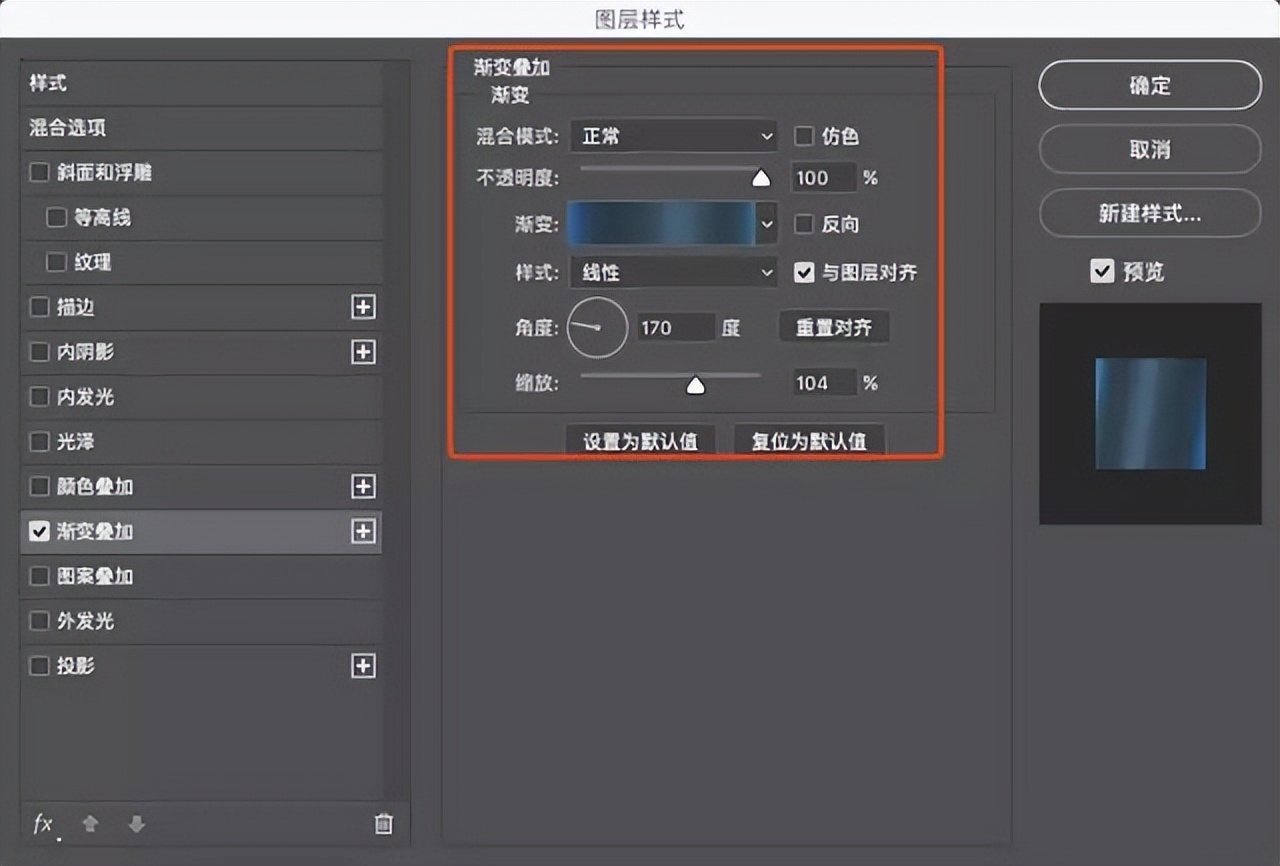Click the down arrow to move effect down

click(136, 823)
